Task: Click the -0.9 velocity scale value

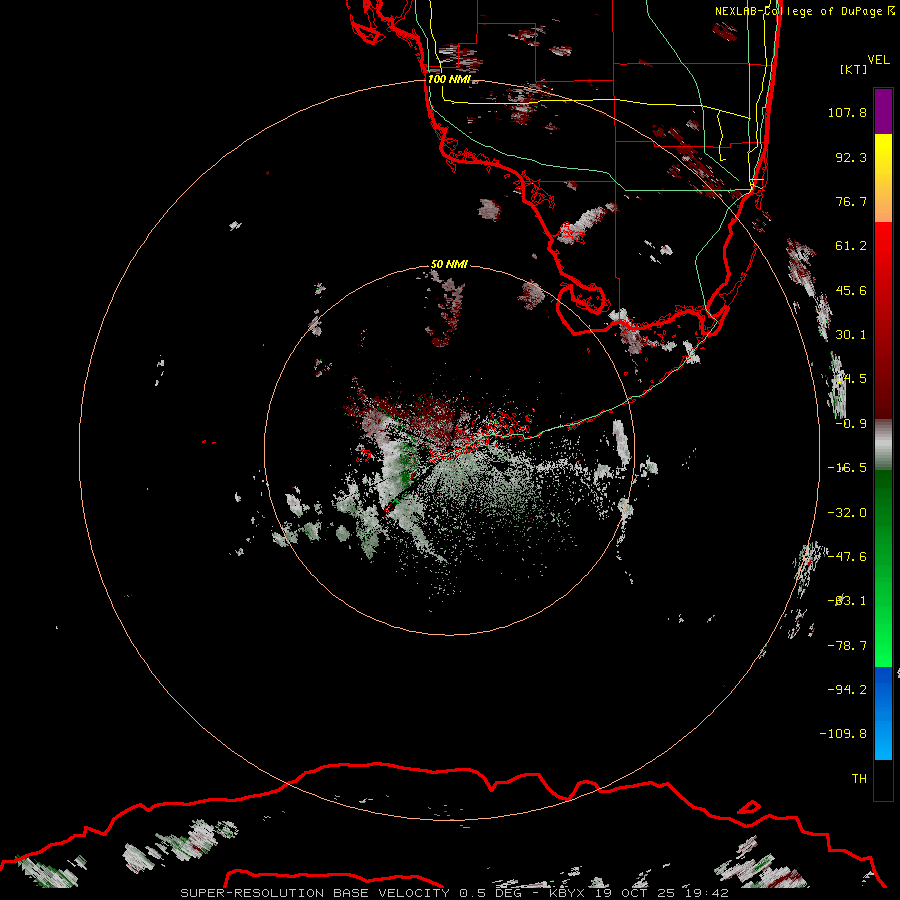Action: (851, 424)
